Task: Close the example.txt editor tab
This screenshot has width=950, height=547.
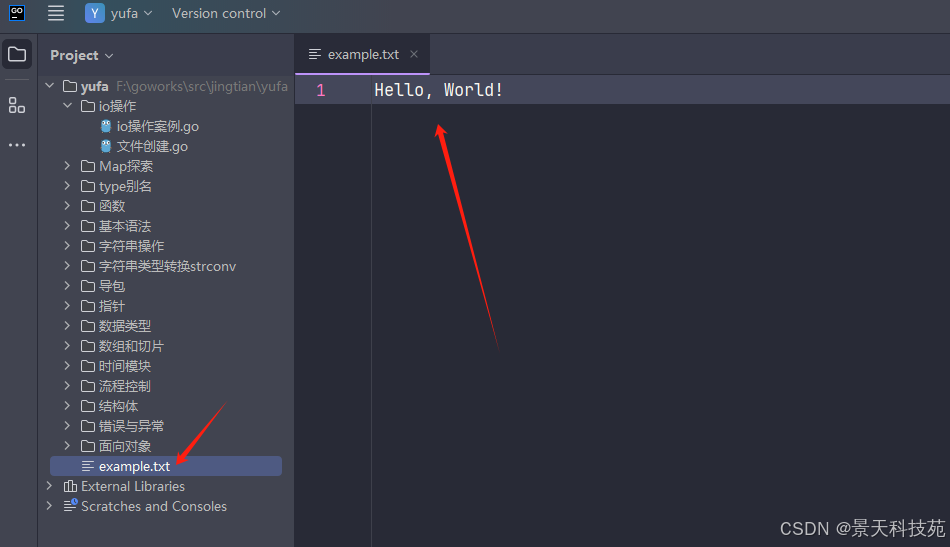Action: (x=415, y=54)
